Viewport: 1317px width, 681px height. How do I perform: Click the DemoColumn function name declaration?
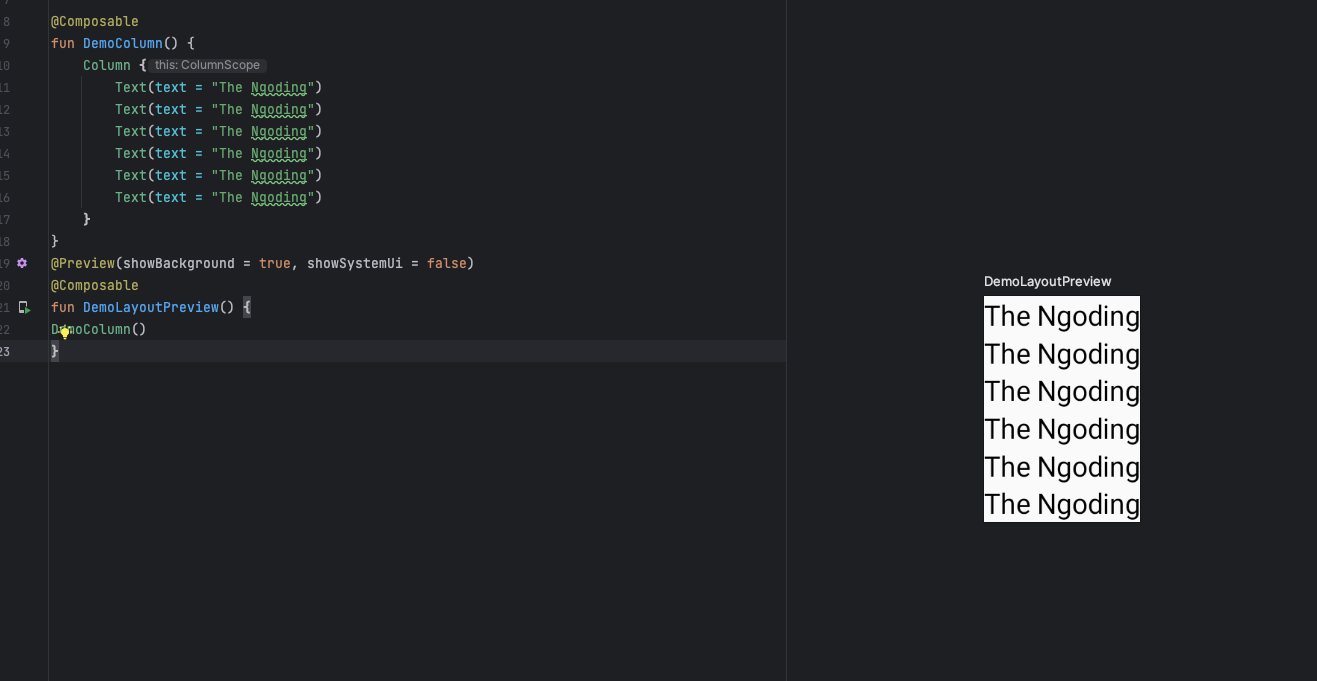pyautogui.click(x=122, y=43)
